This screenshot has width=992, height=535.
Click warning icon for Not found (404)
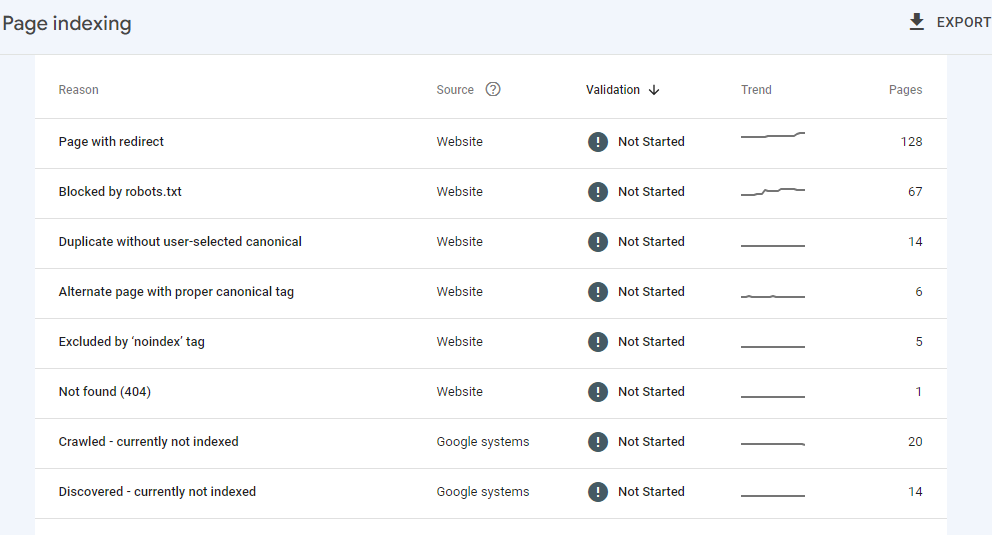pyautogui.click(x=598, y=392)
